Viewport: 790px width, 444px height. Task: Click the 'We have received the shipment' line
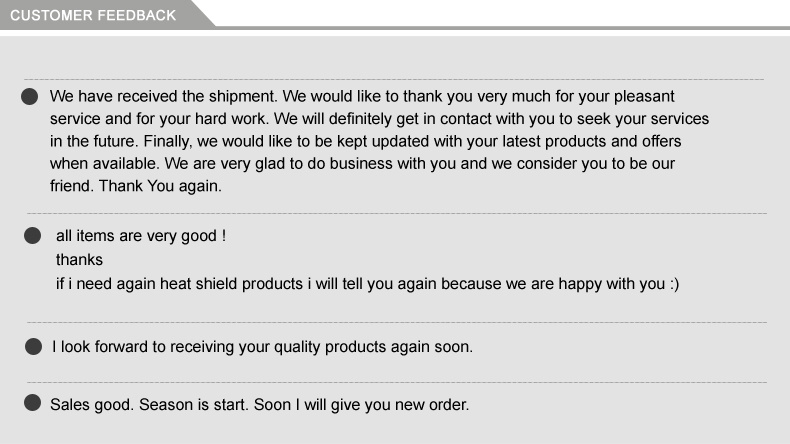(x=362, y=96)
